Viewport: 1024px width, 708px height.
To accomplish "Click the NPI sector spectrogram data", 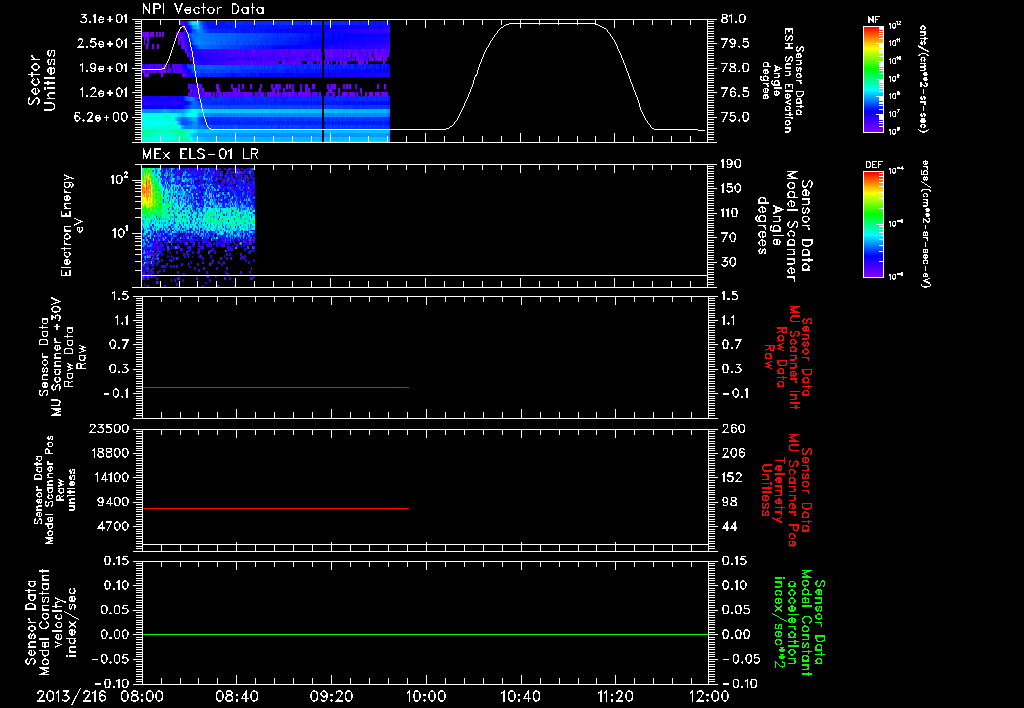I will point(266,81).
